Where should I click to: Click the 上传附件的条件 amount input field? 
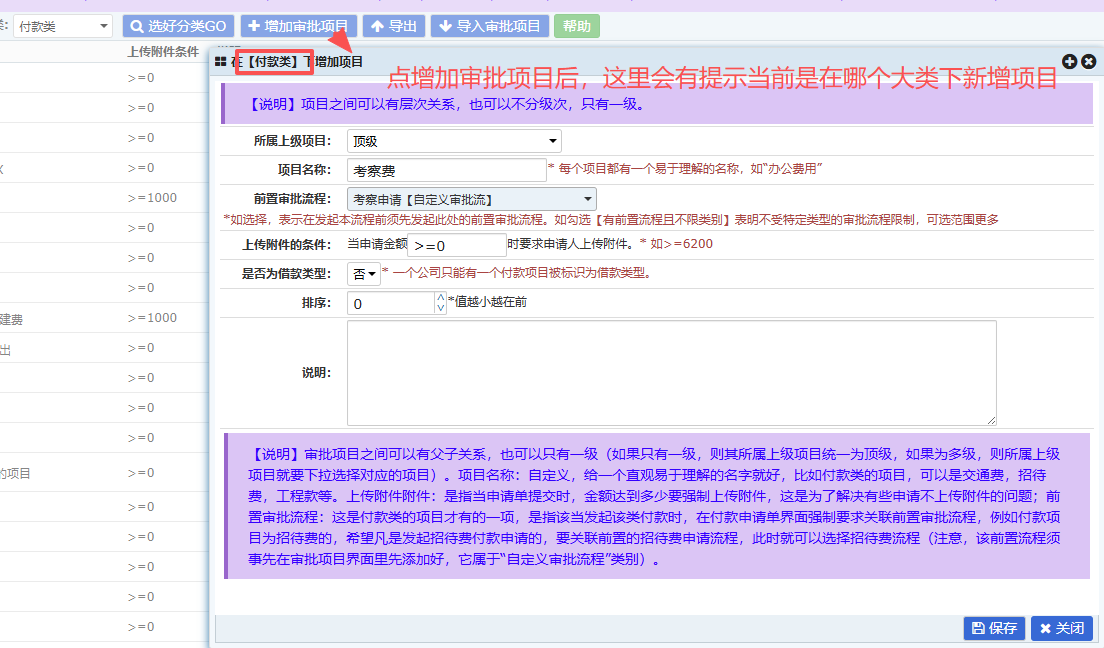tap(456, 244)
